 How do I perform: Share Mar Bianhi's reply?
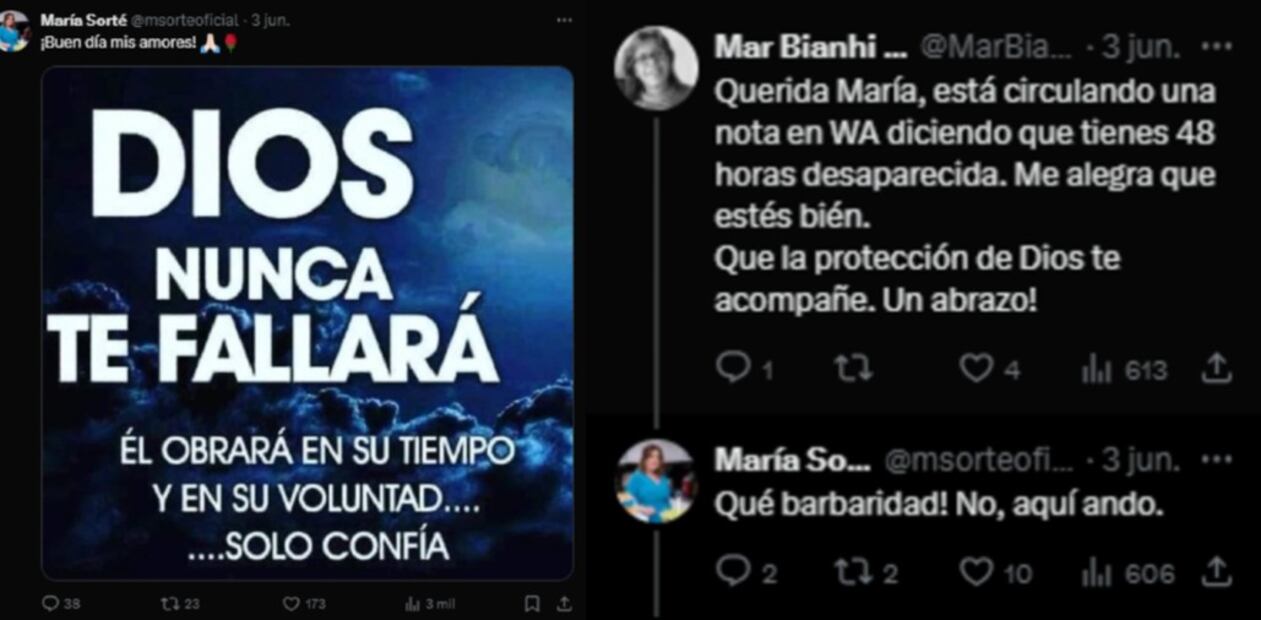pyautogui.click(x=1215, y=369)
